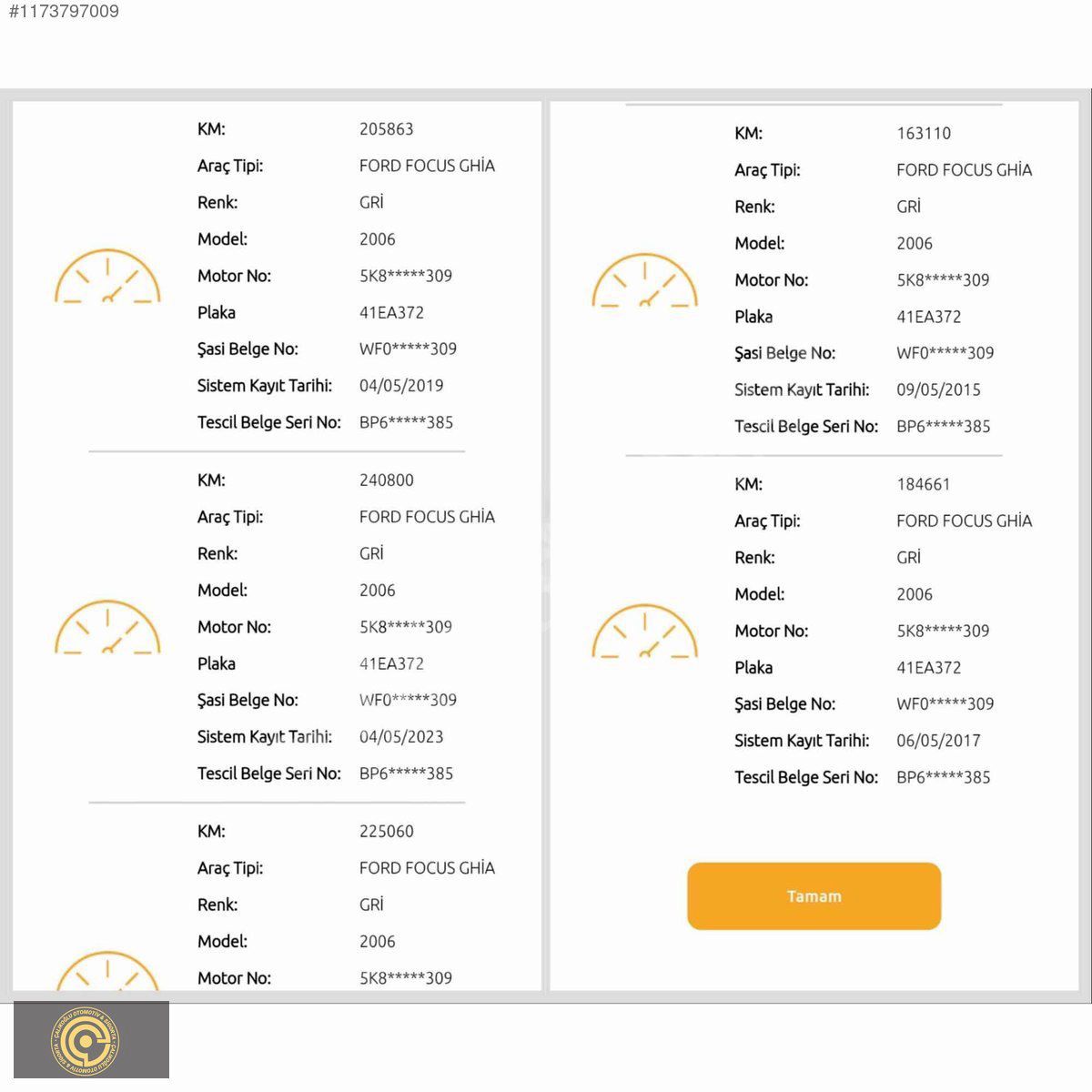Select chassis number WF0*****309 in the 205863 km record
The image size is (1092, 1092).
click(408, 349)
